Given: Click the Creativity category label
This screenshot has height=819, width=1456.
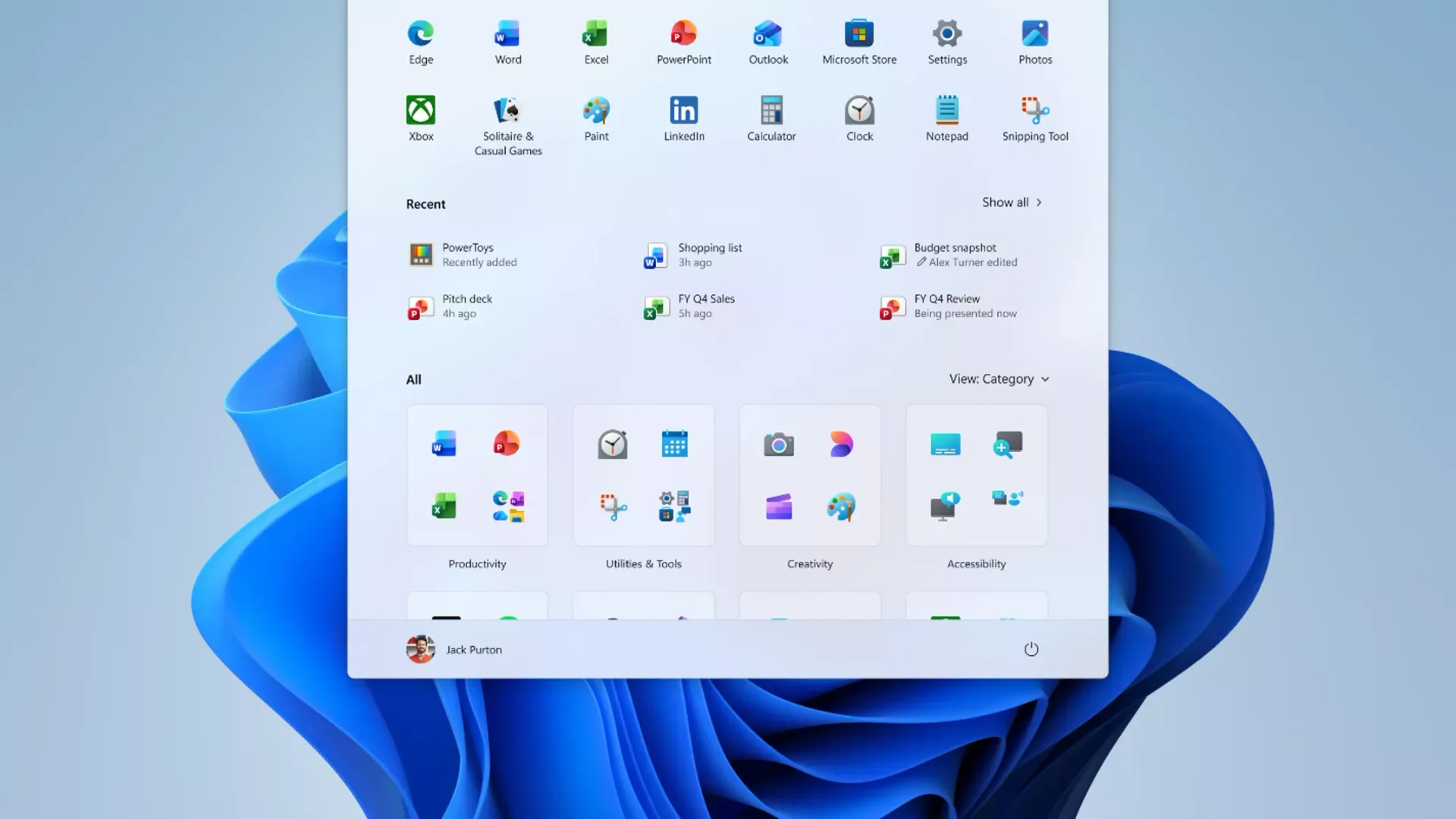Looking at the screenshot, I should [810, 564].
